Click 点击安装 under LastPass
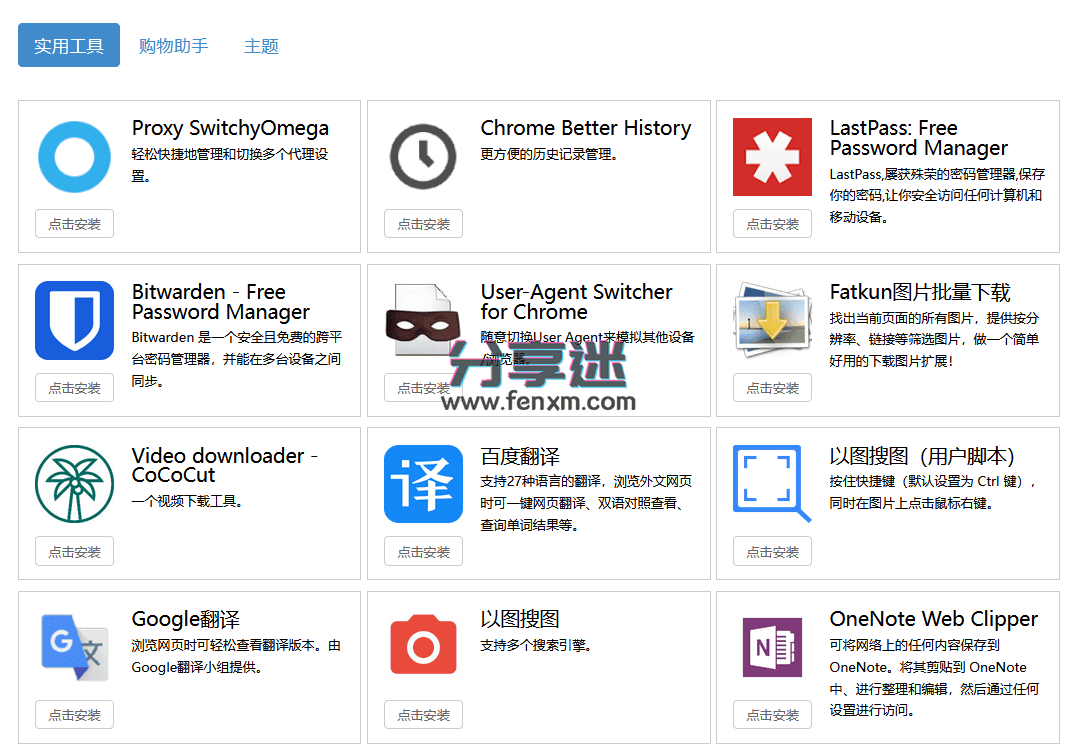Viewport: 1076px width, 752px height. click(x=772, y=223)
